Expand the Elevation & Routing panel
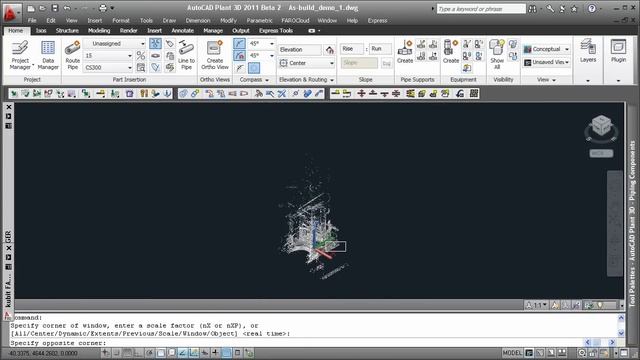 click(x=307, y=80)
